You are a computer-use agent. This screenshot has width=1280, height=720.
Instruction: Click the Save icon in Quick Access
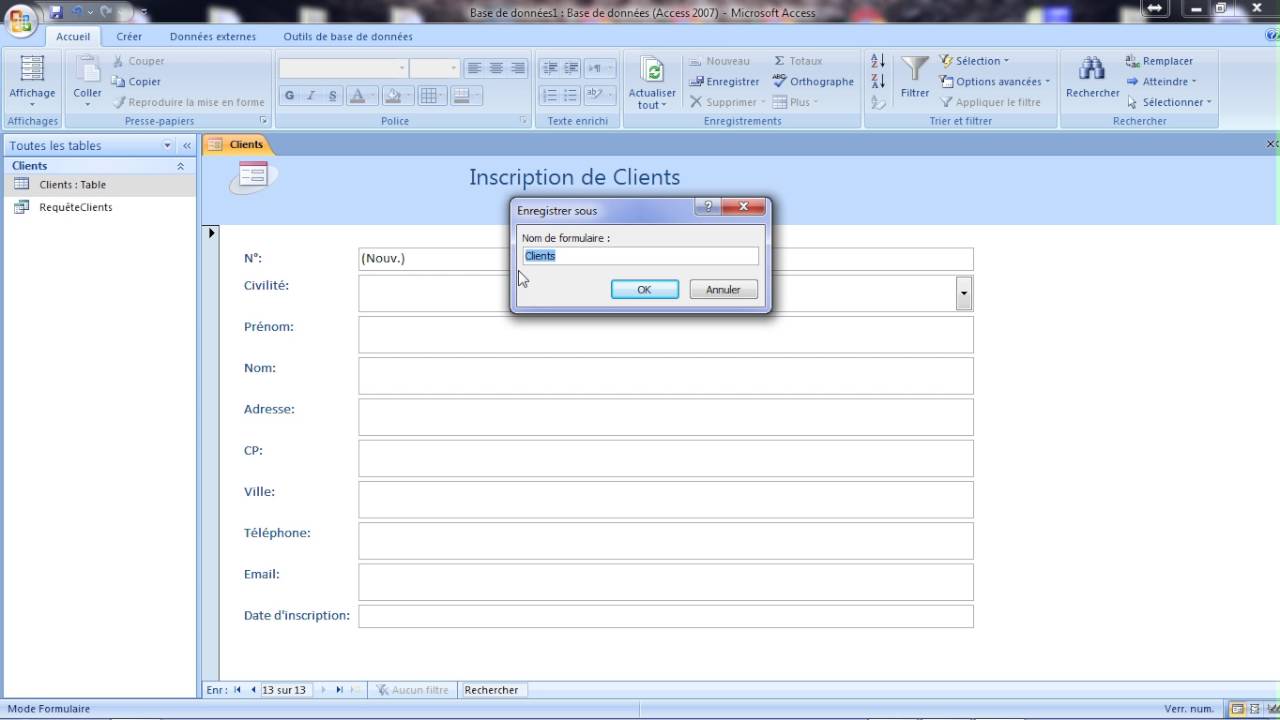point(55,12)
